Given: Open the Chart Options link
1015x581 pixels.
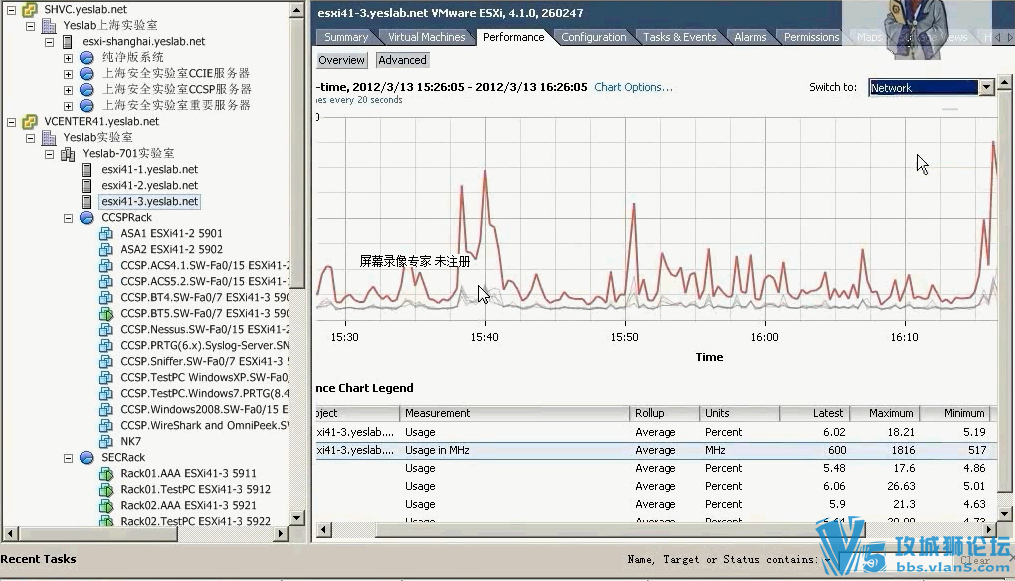Looking at the screenshot, I should click(x=633, y=87).
